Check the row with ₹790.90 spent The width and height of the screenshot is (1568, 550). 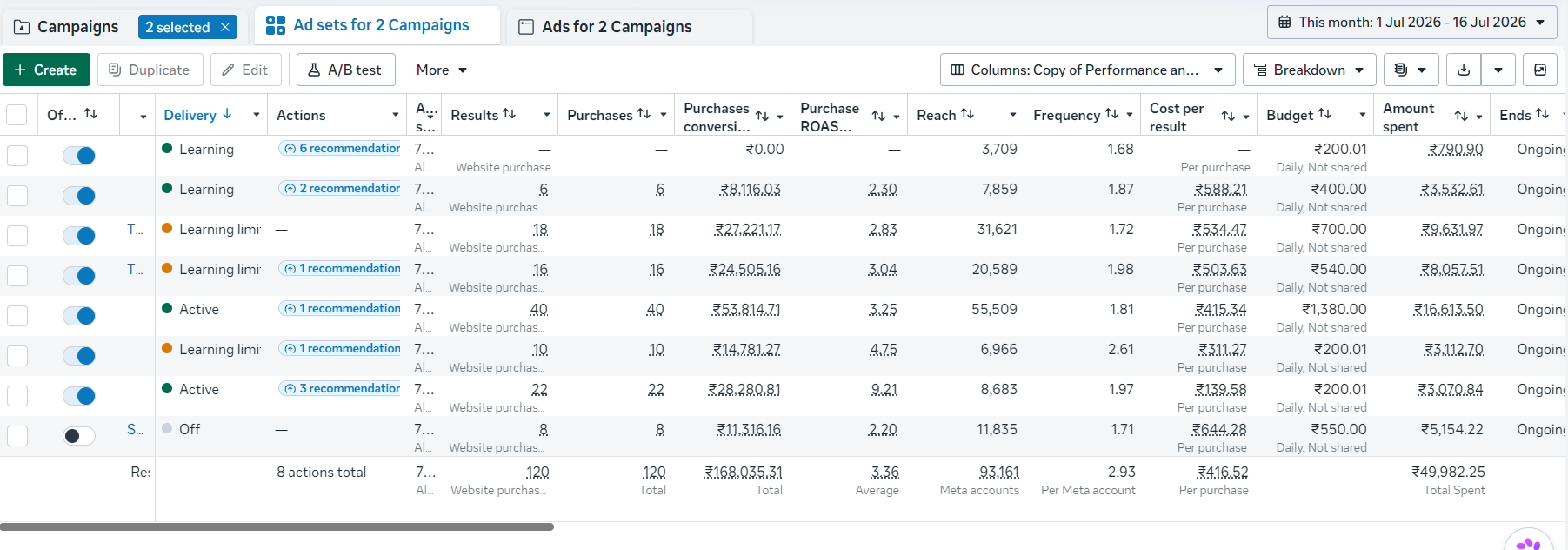coord(17,156)
